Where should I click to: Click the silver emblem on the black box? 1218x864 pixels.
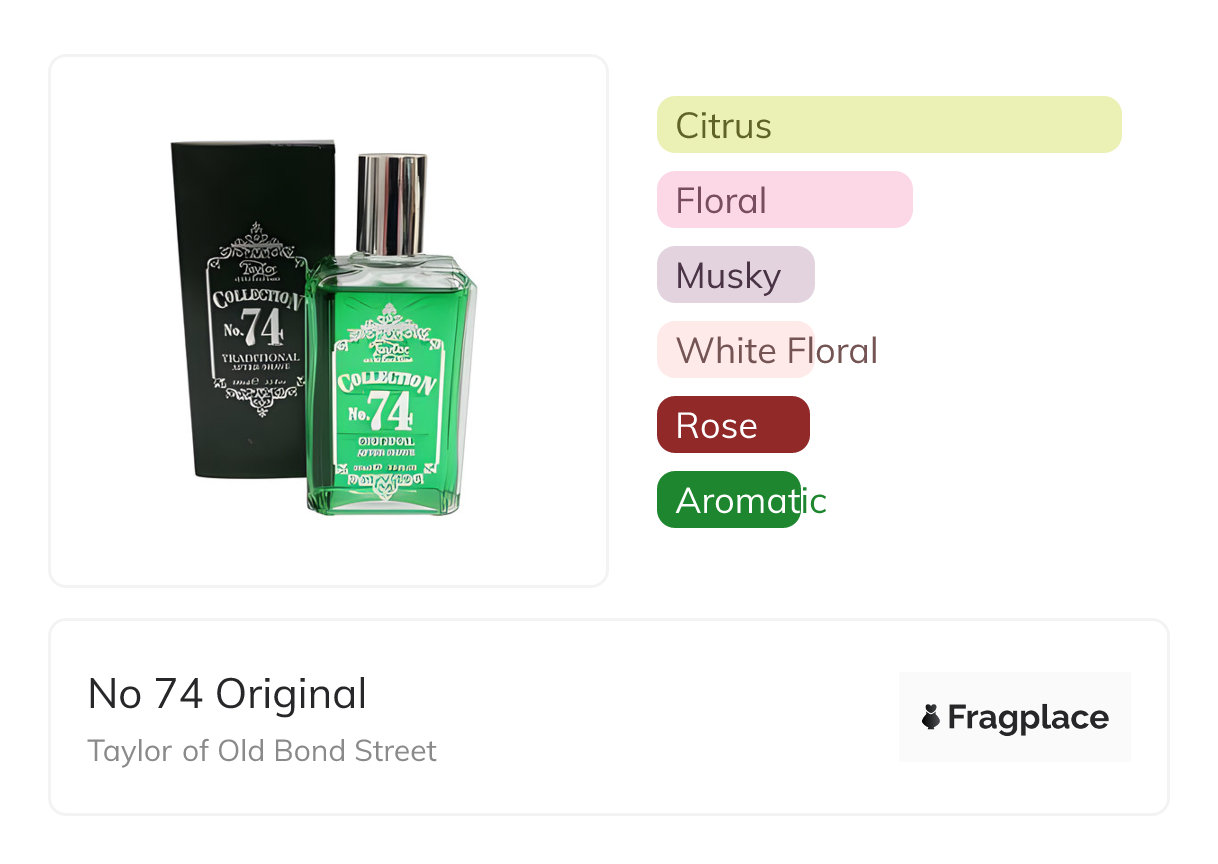(x=255, y=318)
